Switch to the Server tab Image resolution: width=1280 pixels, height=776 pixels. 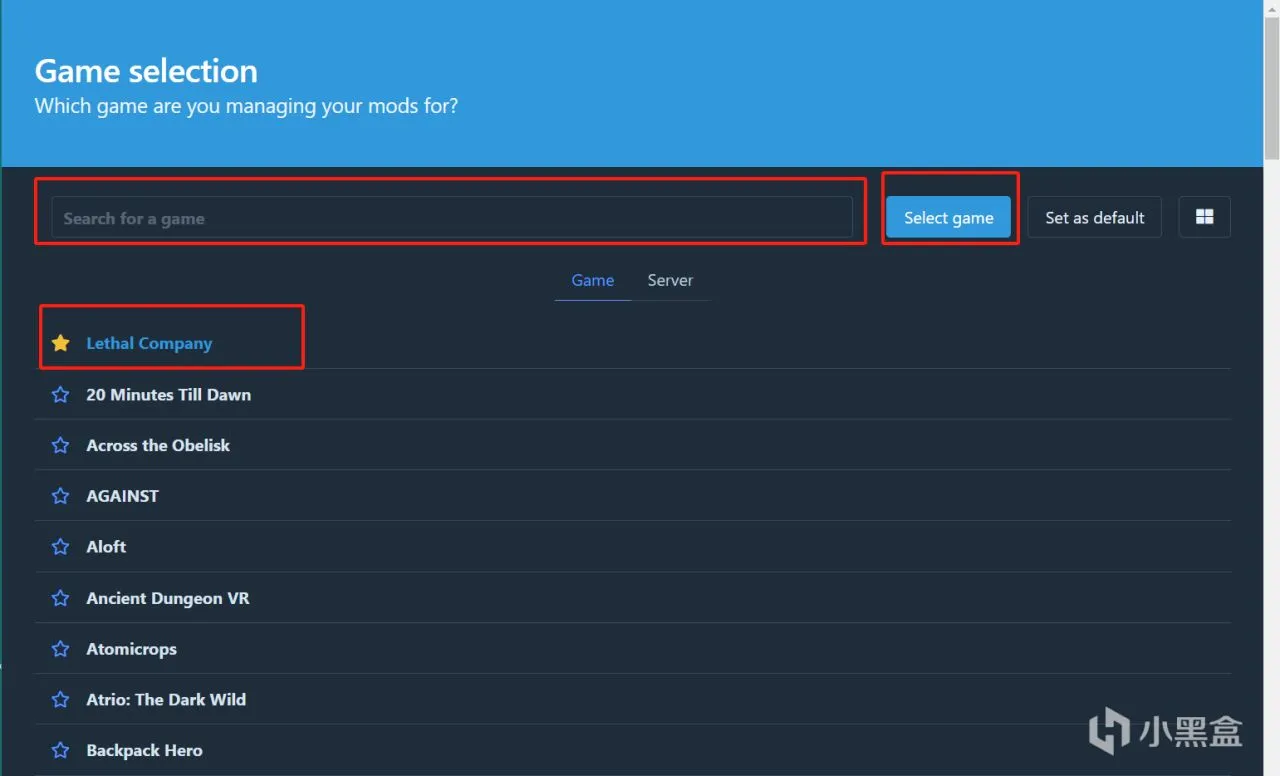[x=670, y=280]
